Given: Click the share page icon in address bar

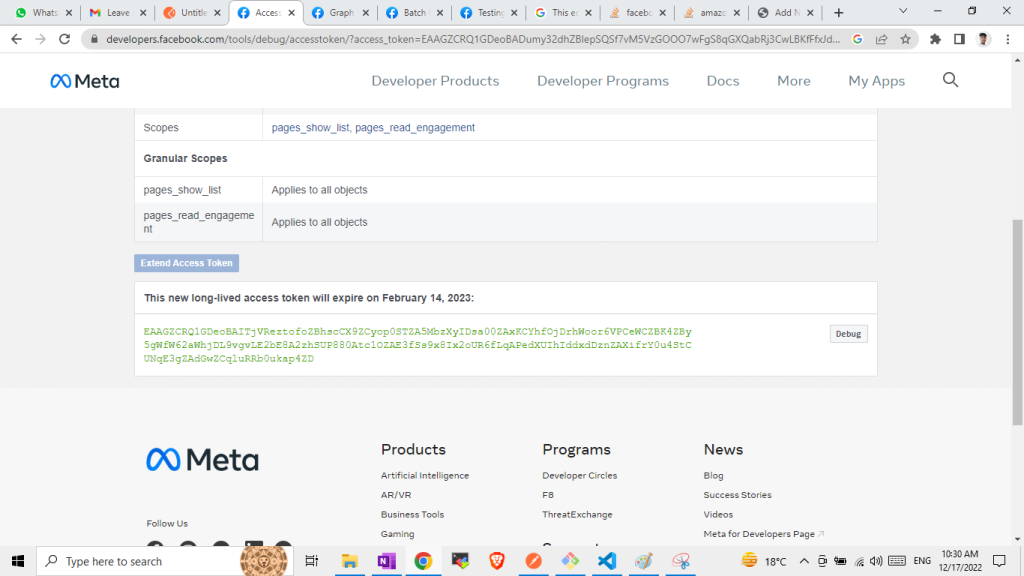Looking at the screenshot, I should click(881, 39).
